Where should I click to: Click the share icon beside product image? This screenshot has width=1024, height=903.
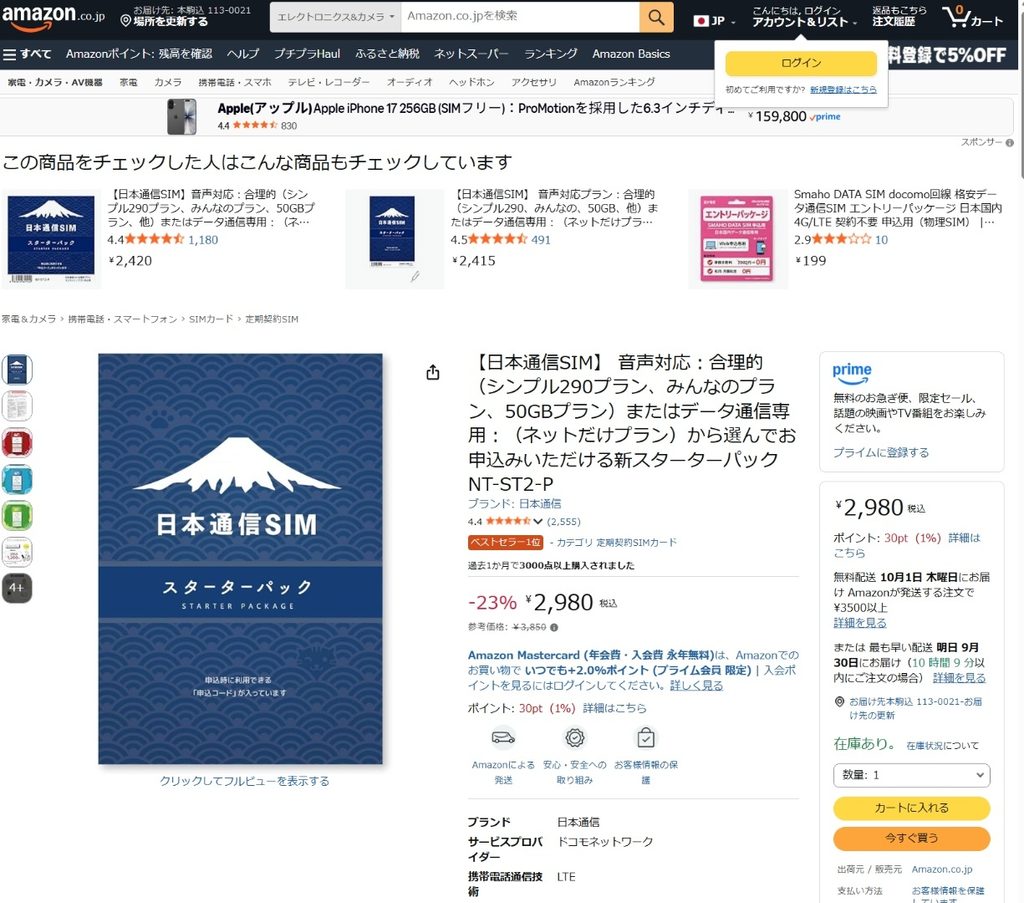[x=432, y=372]
